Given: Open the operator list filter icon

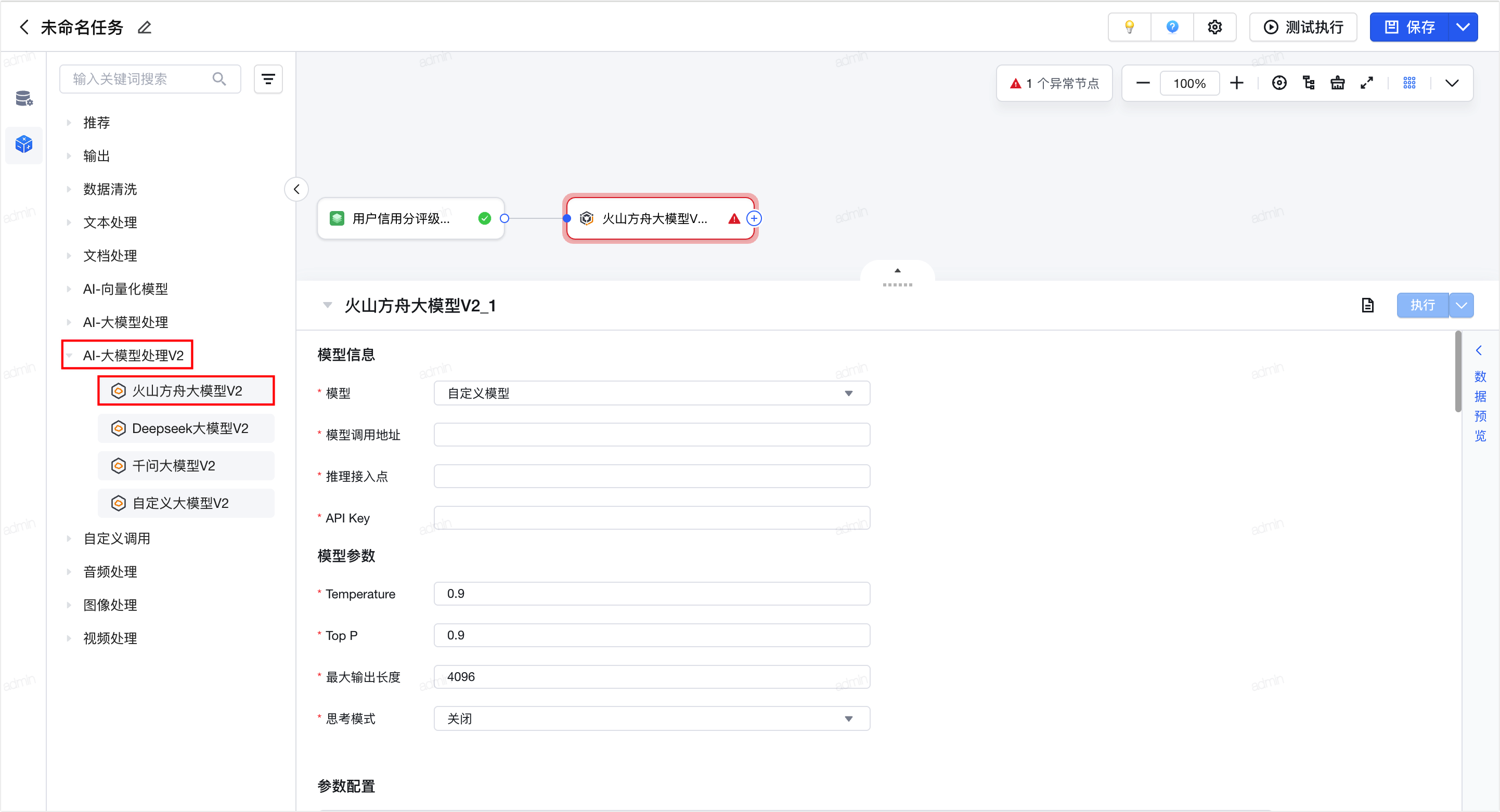Looking at the screenshot, I should 268,79.
